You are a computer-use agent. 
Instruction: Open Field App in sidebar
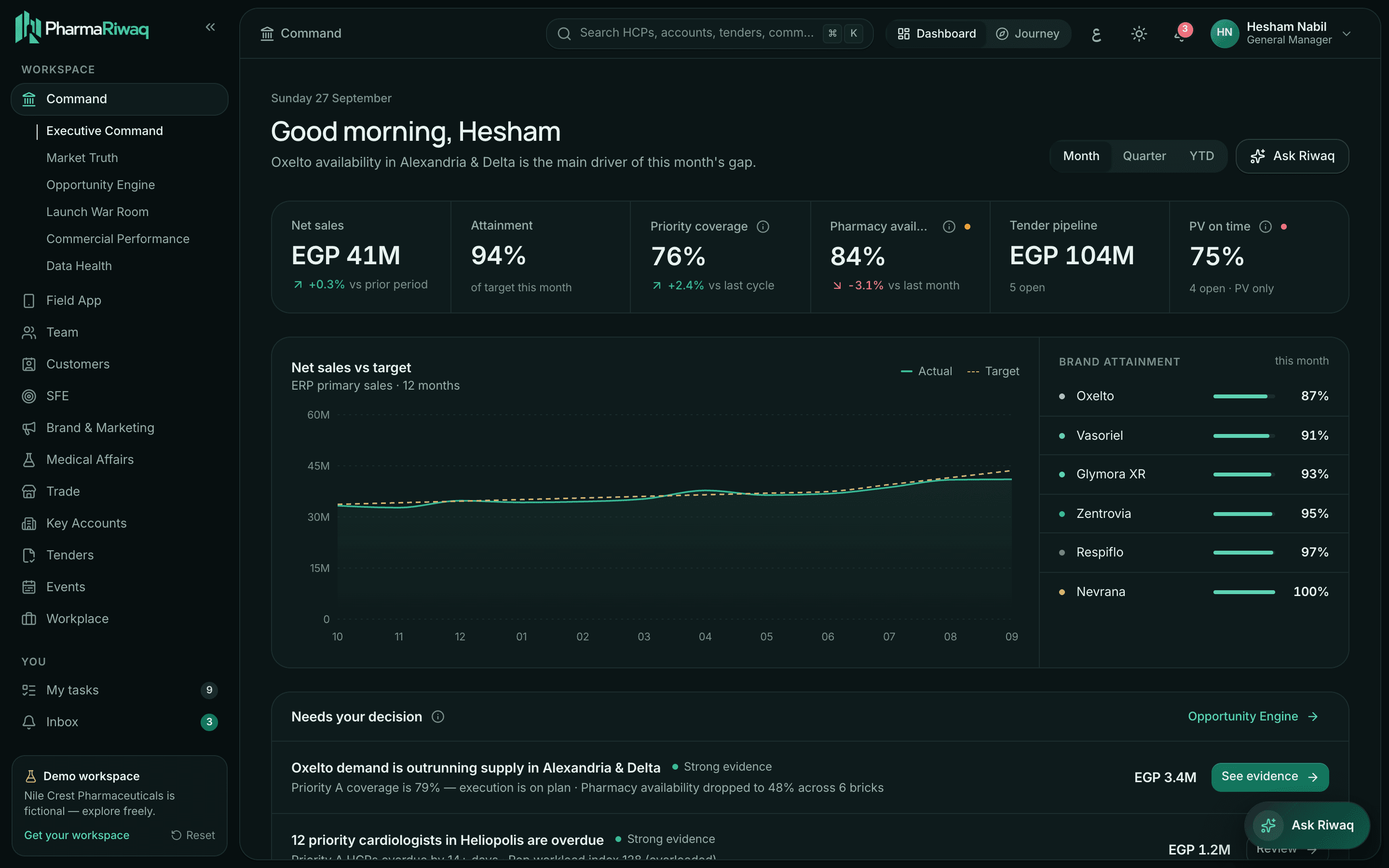tap(120, 300)
